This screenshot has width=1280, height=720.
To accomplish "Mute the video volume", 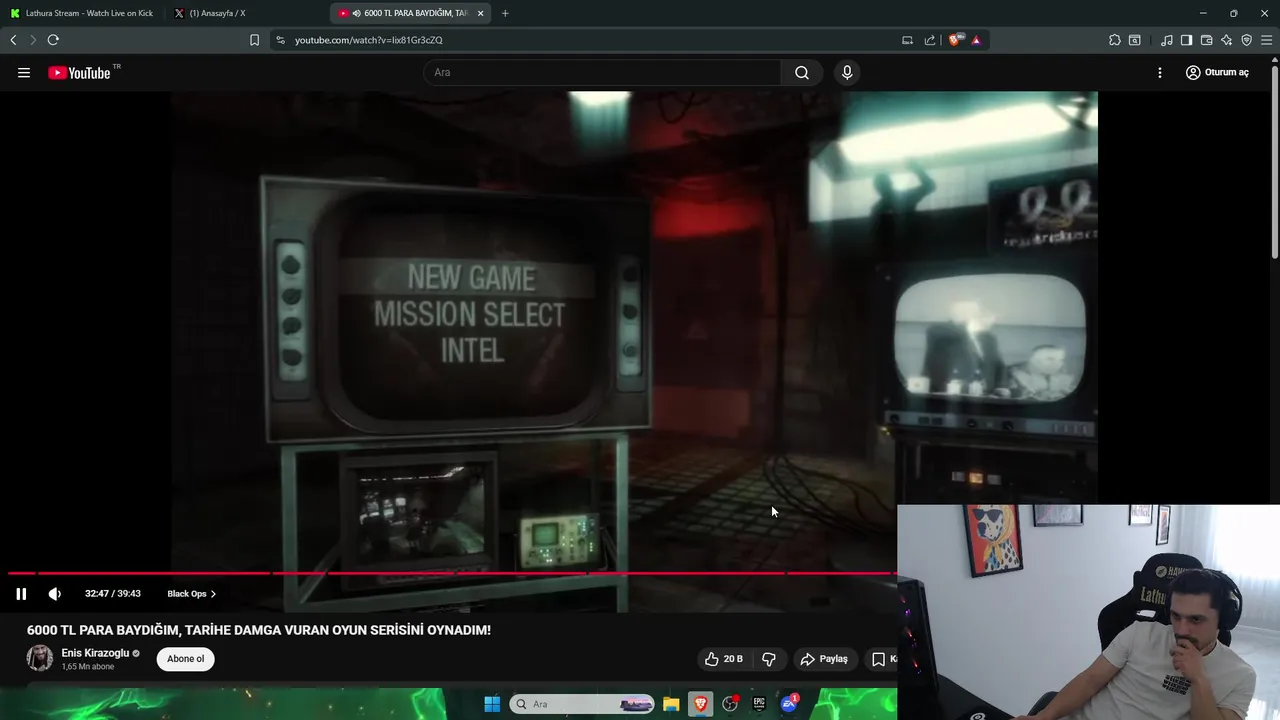I will coord(55,593).
